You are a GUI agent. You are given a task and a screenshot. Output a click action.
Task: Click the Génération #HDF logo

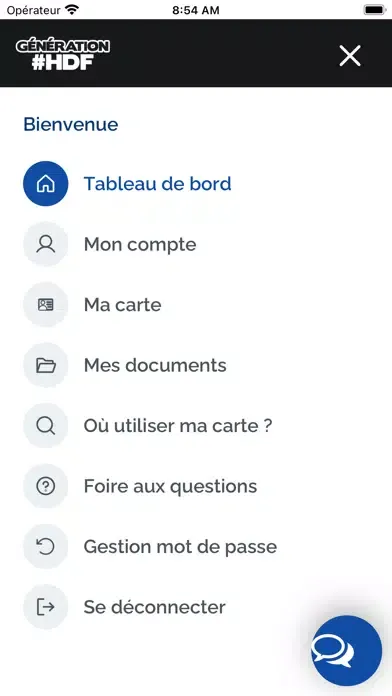coord(63,55)
